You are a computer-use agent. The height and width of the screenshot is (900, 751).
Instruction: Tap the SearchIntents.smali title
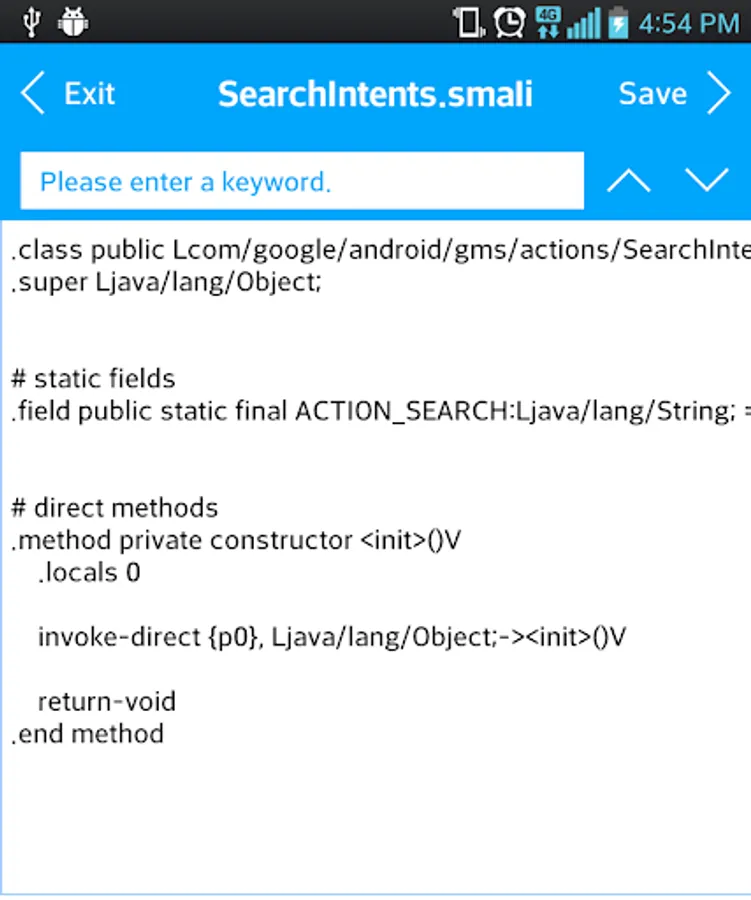click(375, 94)
